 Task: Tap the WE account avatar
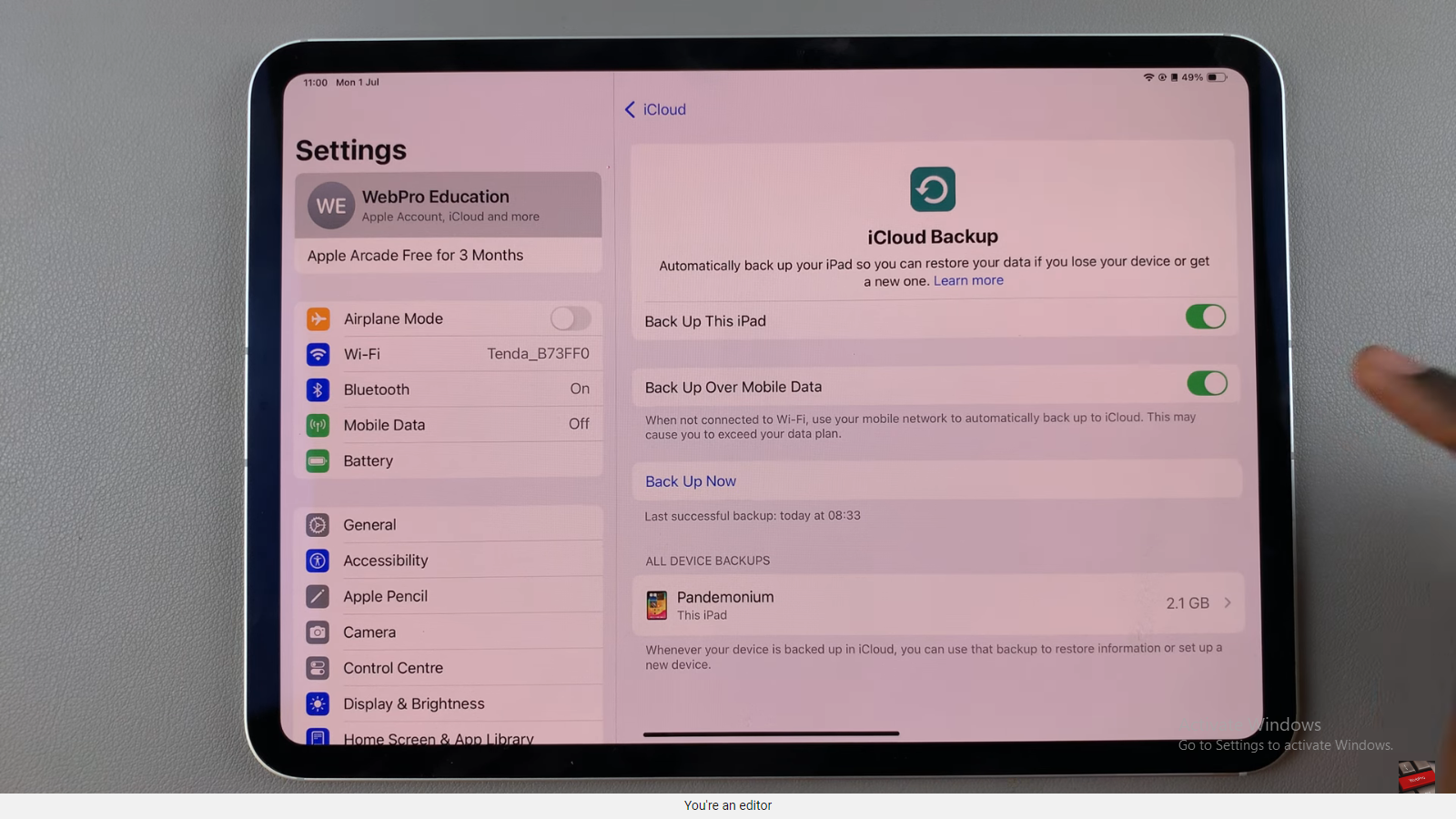point(330,206)
